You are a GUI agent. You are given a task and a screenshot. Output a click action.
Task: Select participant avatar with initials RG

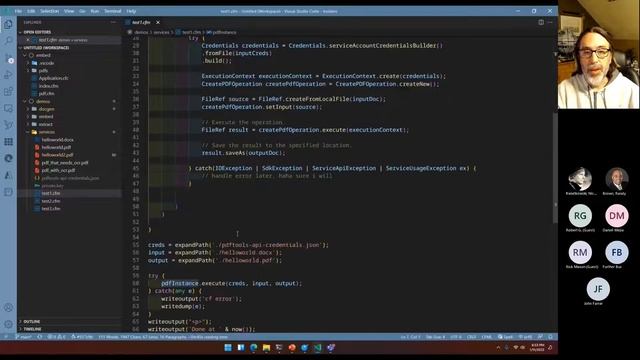tap(580, 216)
